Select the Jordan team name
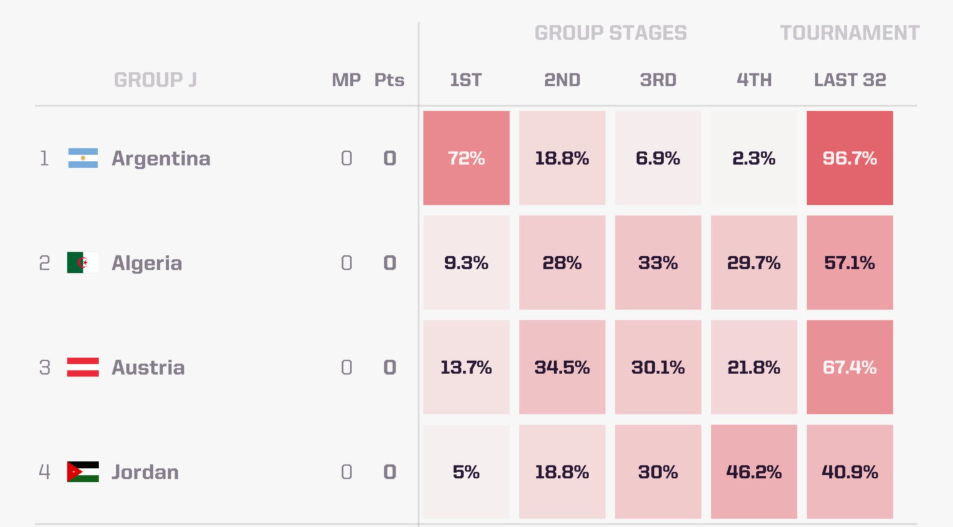953x527 pixels. coord(145,472)
